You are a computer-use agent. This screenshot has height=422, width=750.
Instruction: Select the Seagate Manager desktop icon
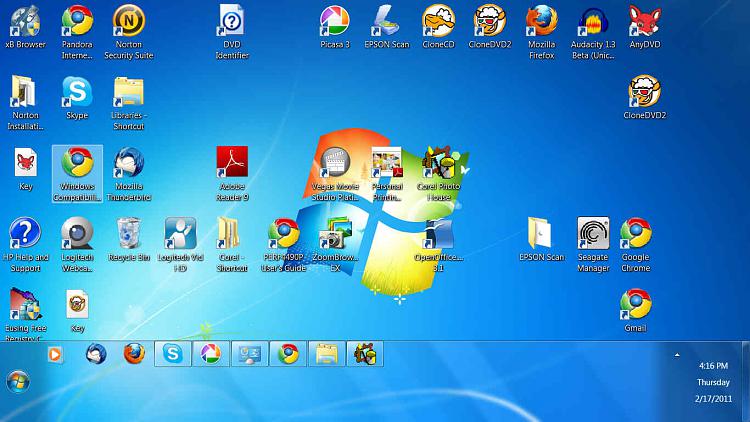(x=593, y=233)
